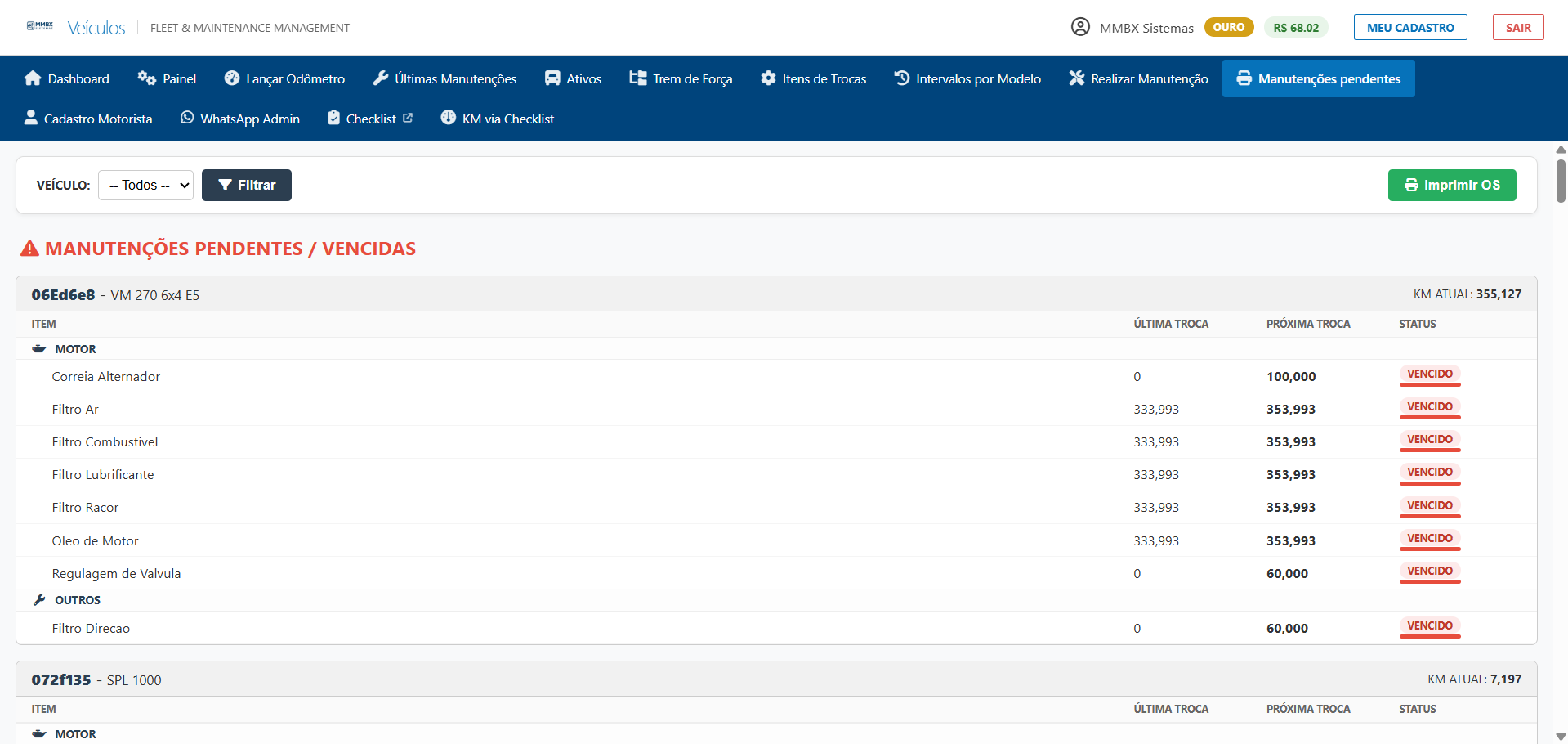Click the Itens de Trocas gear icon
This screenshot has width=1568, height=744.
click(x=768, y=78)
